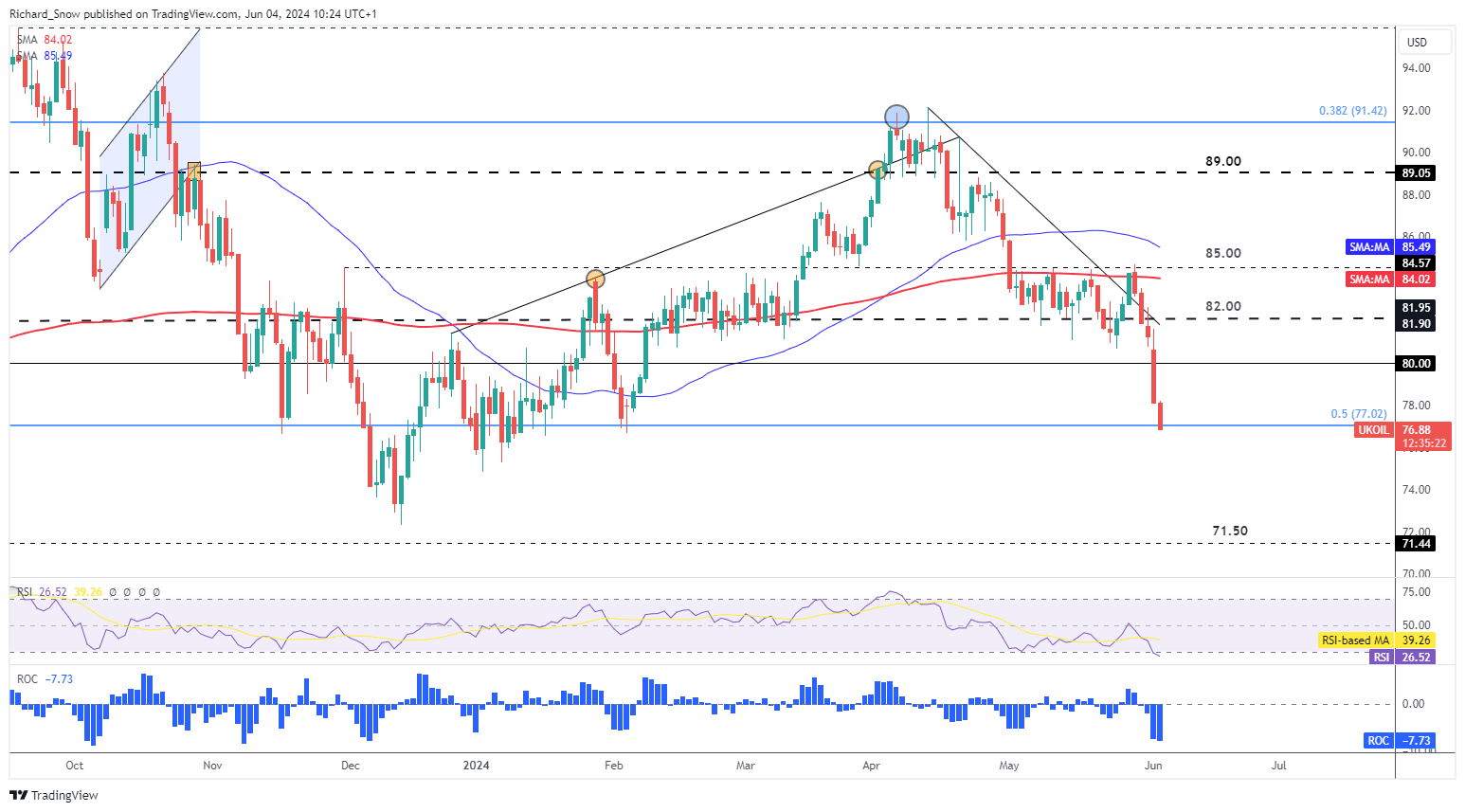The width and height of the screenshot is (1465, 812).
Task: Click the 89.00 horizontal level label
Action: pos(1223,161)
